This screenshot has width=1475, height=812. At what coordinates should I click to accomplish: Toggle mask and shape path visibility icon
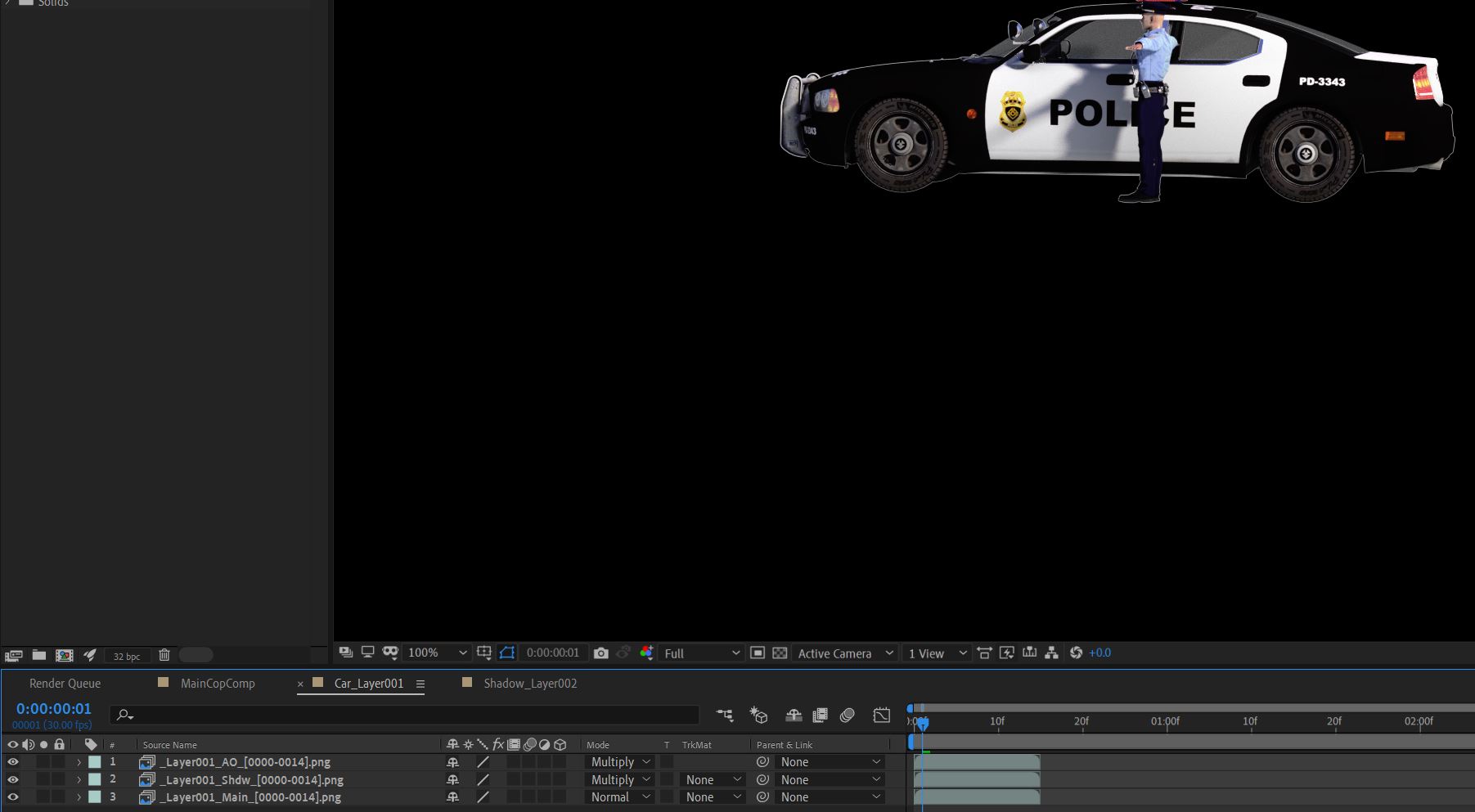point(507,653)
